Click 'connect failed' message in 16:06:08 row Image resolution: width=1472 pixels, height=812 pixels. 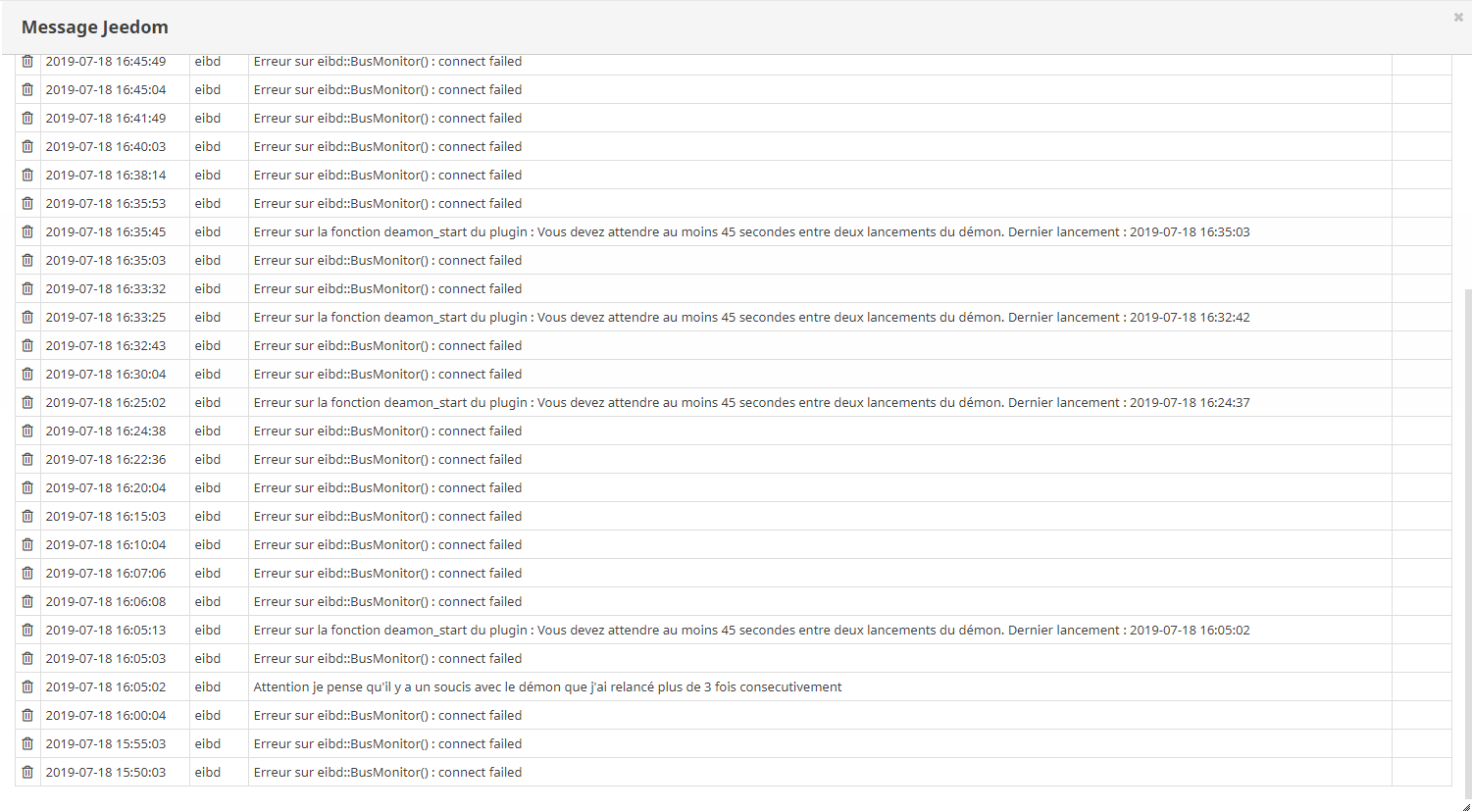click(387, 601)
